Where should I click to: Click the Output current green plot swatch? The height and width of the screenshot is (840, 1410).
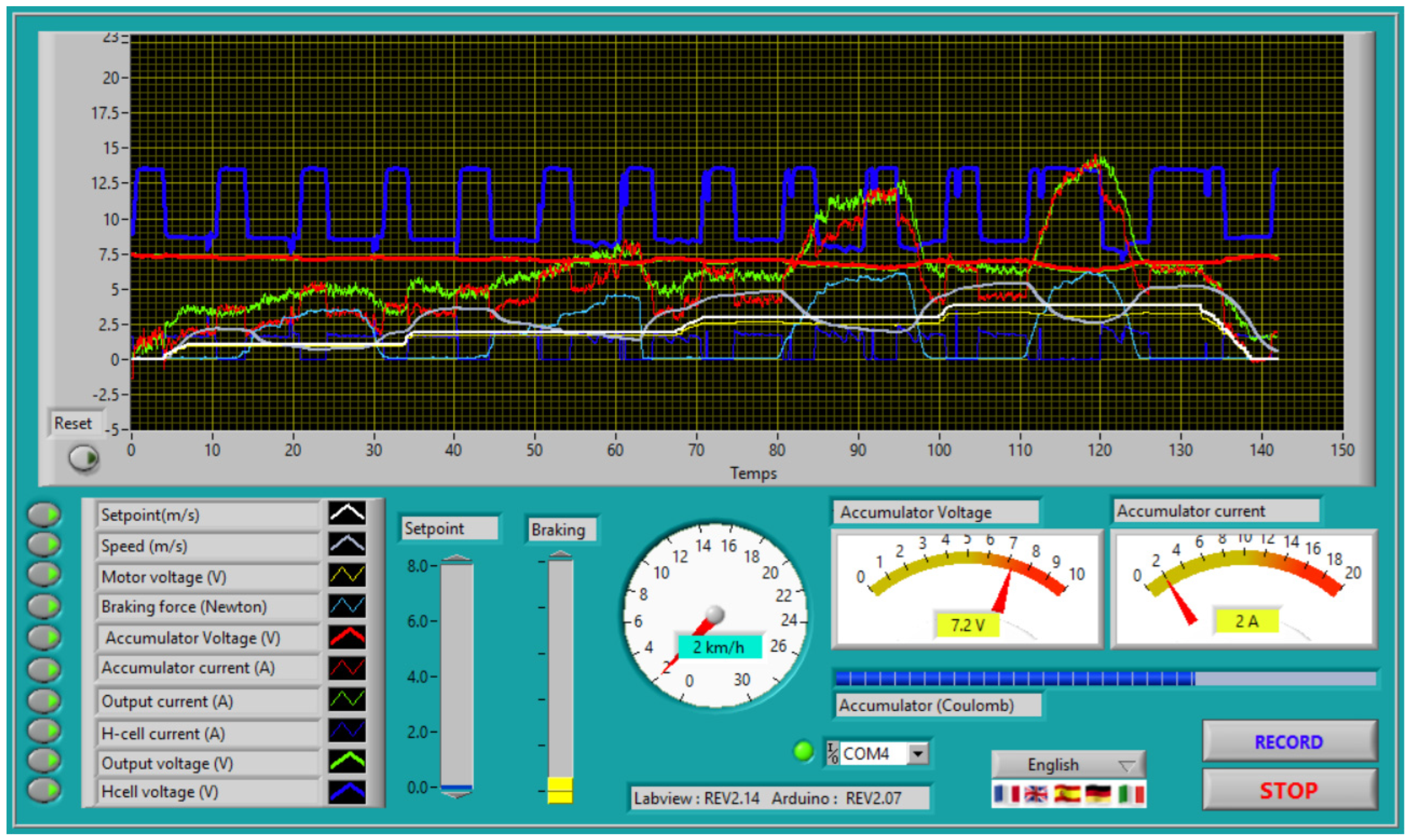coord(347,700)
